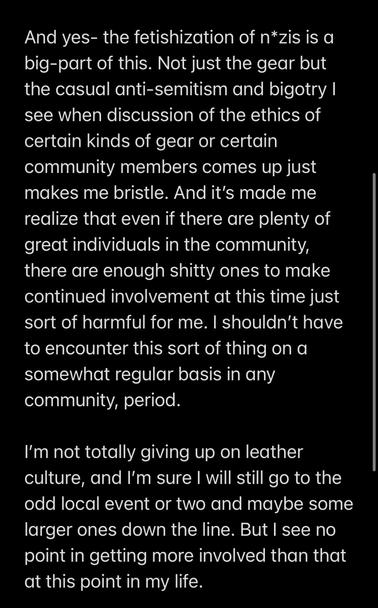
Task: Click the vertical scrollbar thumb on right edge
Action: [x=375, y=322]
